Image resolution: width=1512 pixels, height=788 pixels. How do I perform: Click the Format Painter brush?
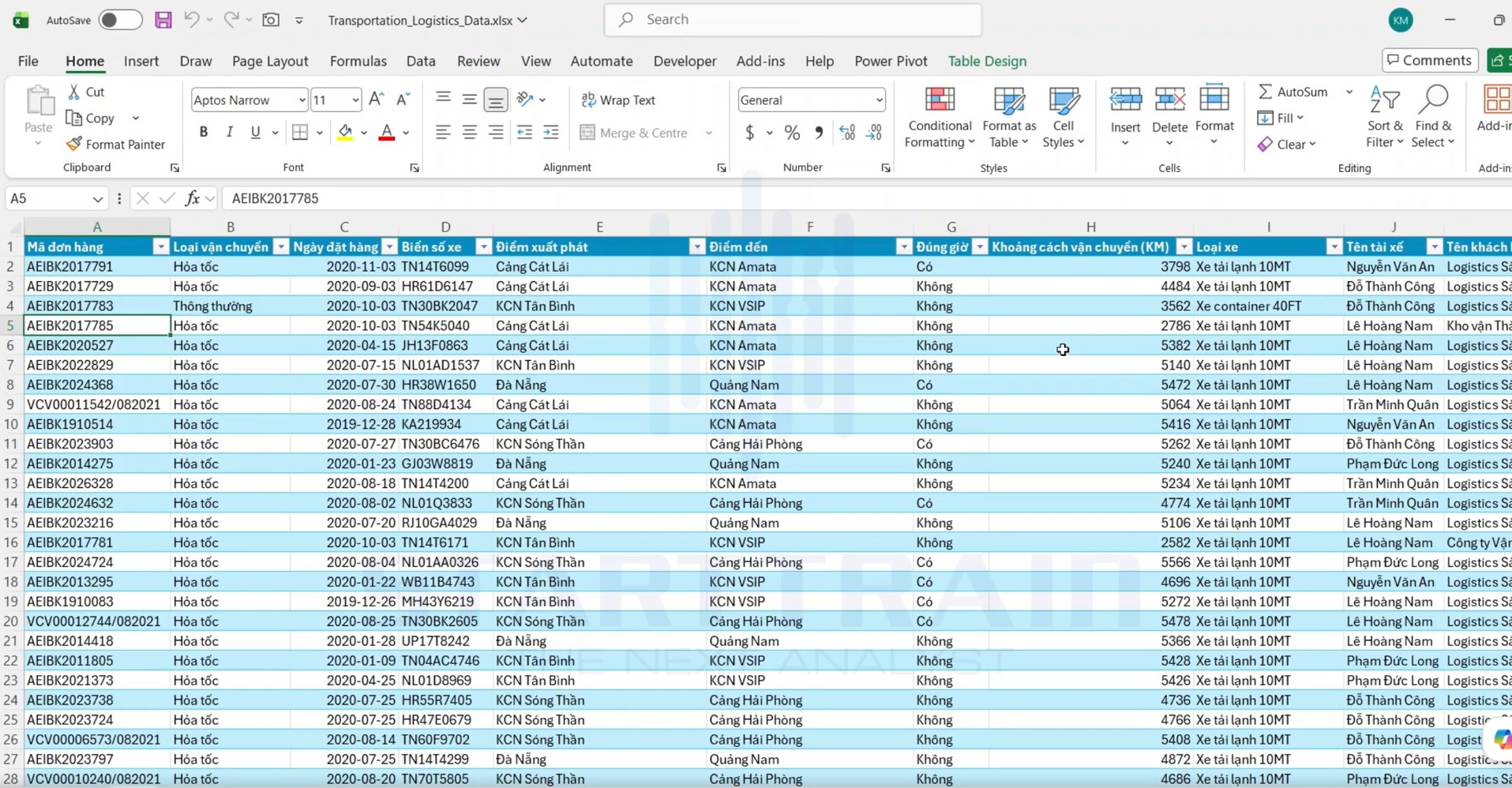116,144
